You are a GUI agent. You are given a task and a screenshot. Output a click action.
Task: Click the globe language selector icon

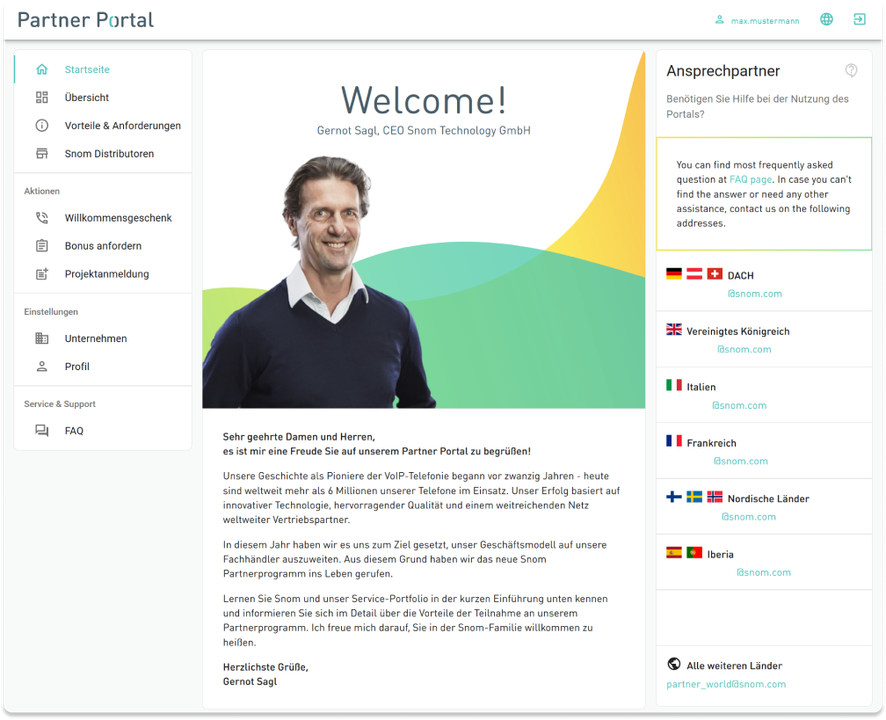pos(826,19)
